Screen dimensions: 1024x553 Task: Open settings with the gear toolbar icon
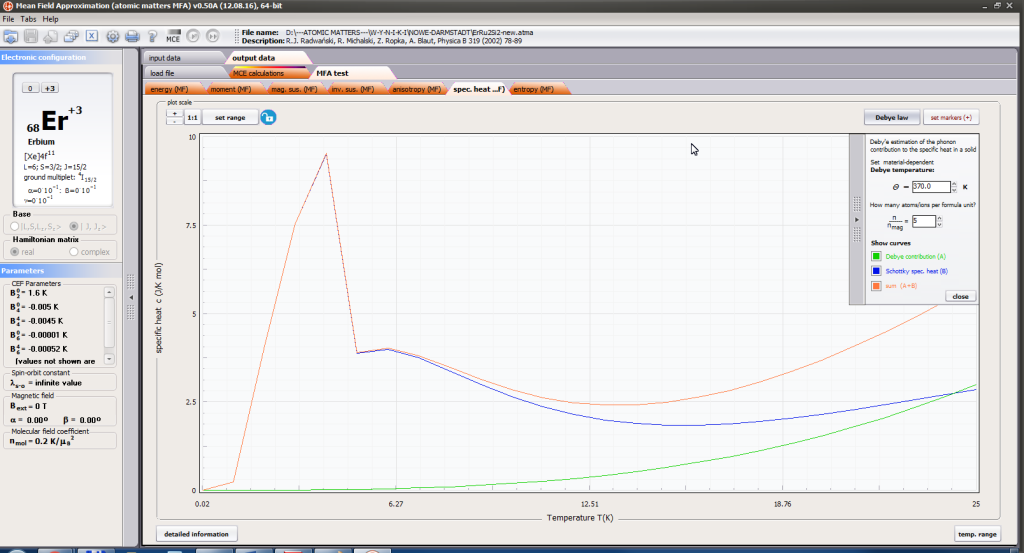(111, 37)
